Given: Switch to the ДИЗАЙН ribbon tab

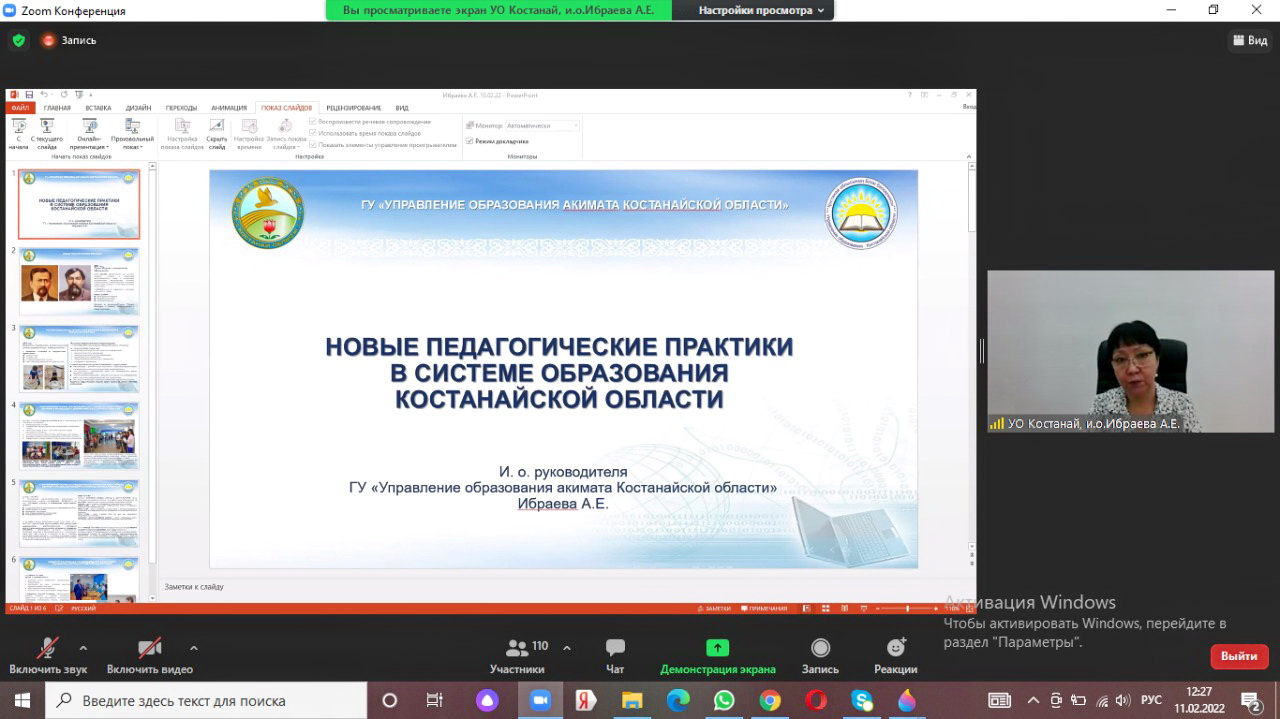Looking at the screenshot, I should click(x=138, y=108).
